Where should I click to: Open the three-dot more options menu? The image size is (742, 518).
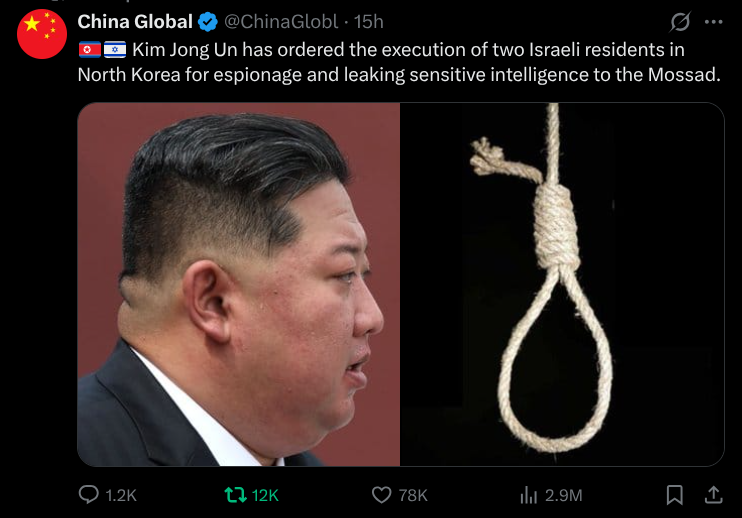point(714,22)
